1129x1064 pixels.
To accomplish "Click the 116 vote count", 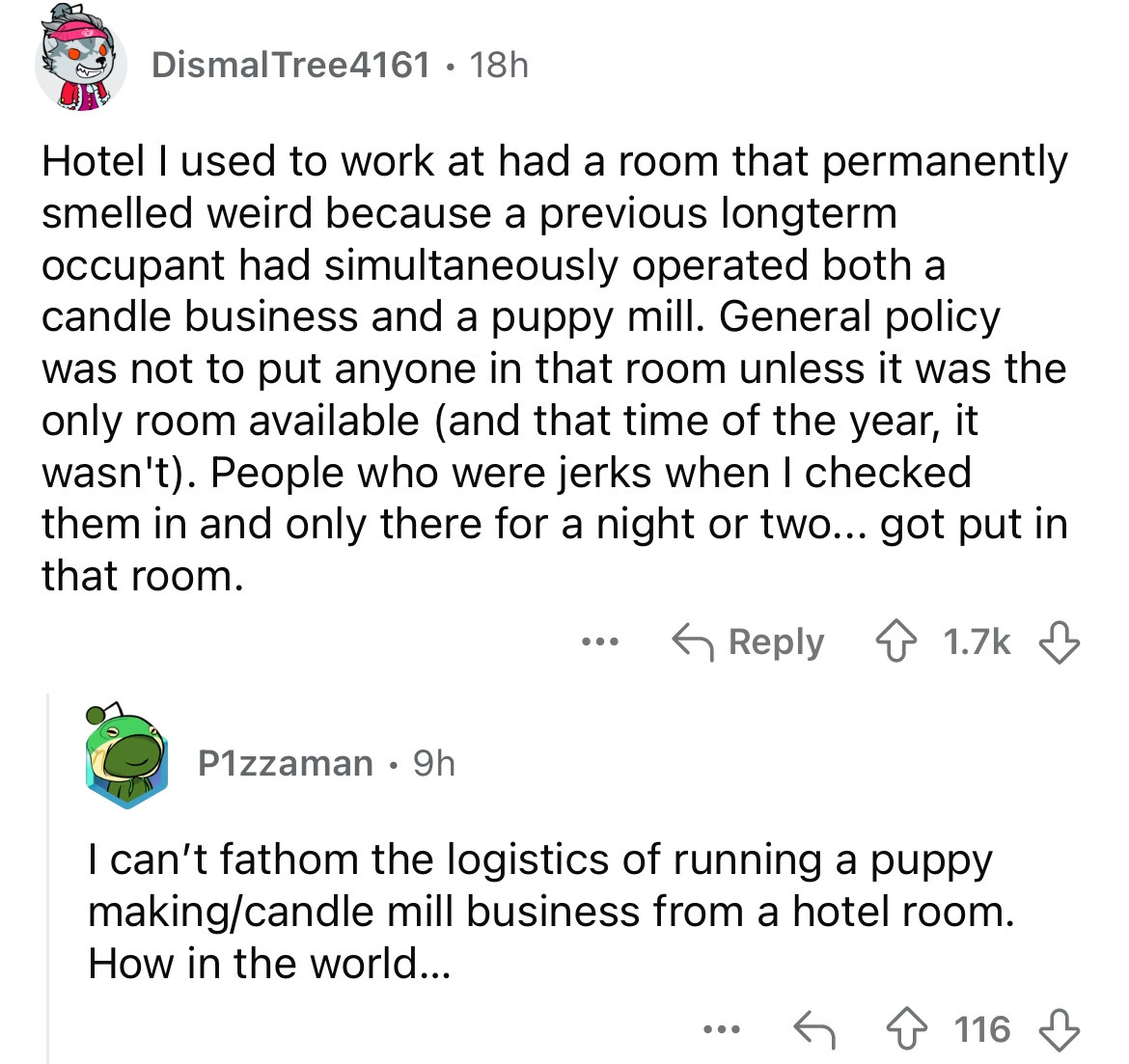I will pyautogui.click(x=983, y=1029).
